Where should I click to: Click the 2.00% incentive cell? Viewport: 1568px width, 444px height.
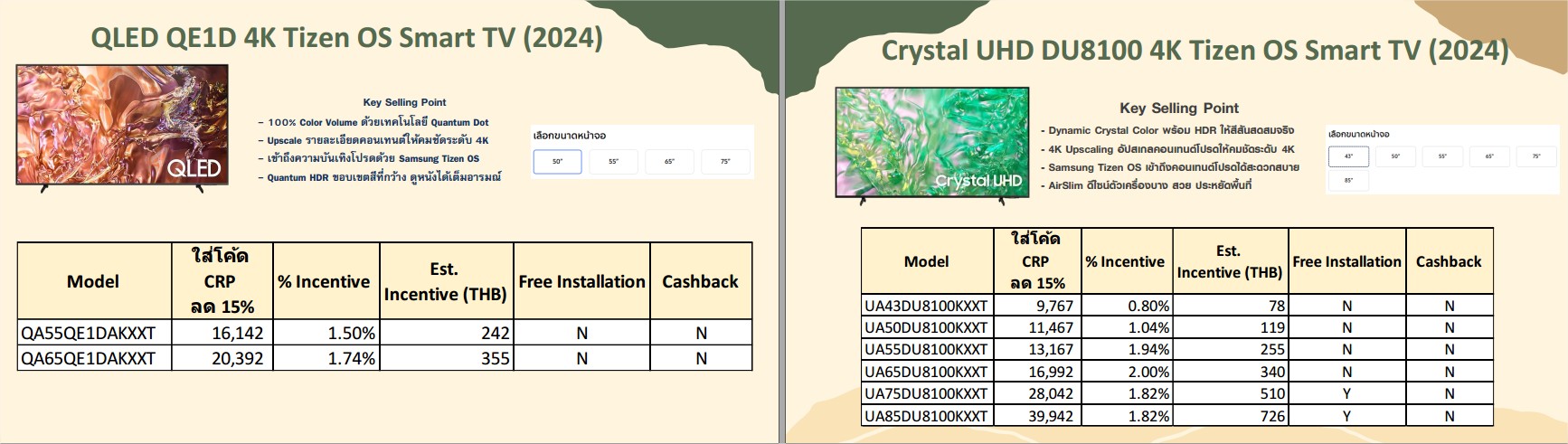pos(1128,372)
